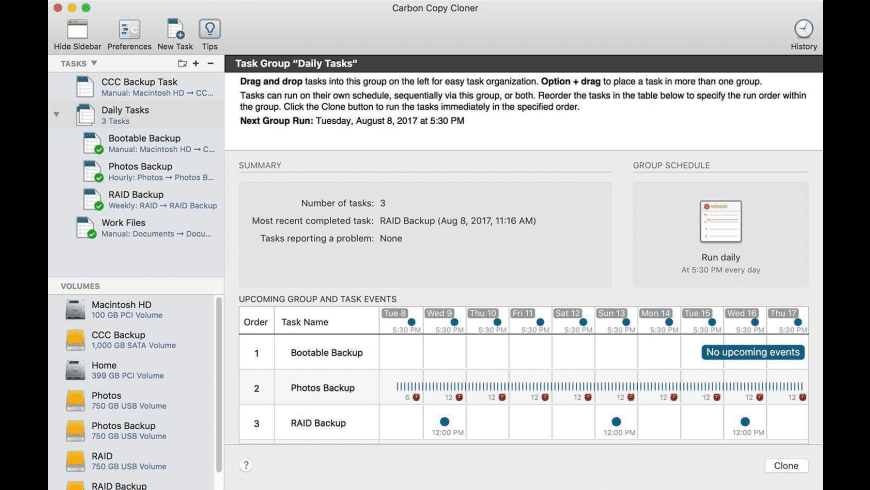
Task: Click the Next Group Run date text
Action: [x=390, y=120]
